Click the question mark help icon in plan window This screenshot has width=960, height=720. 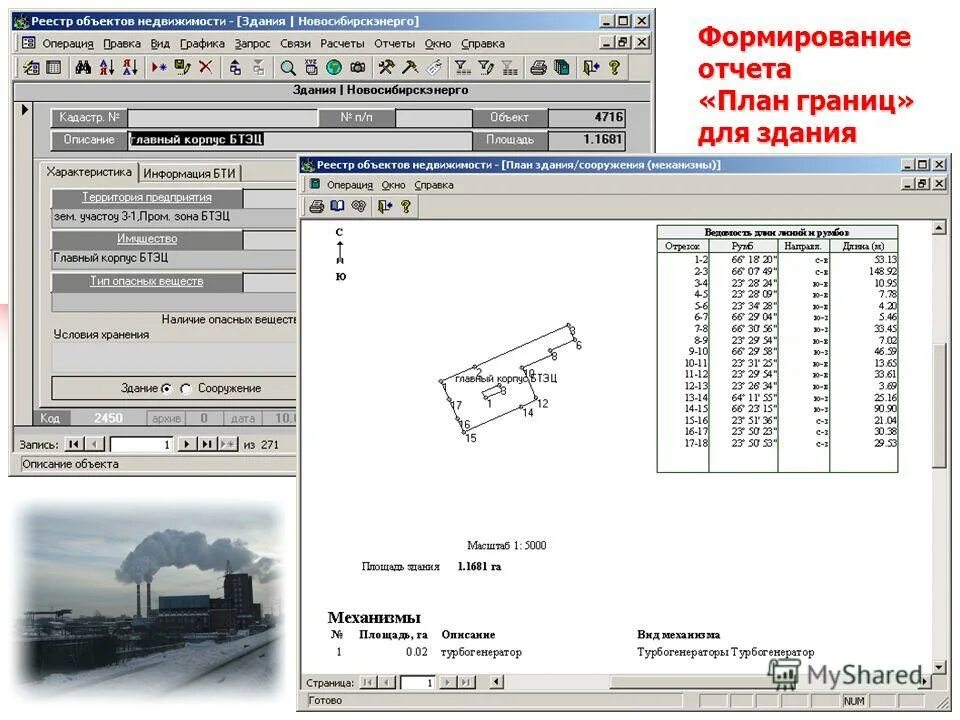click(405, 206)
